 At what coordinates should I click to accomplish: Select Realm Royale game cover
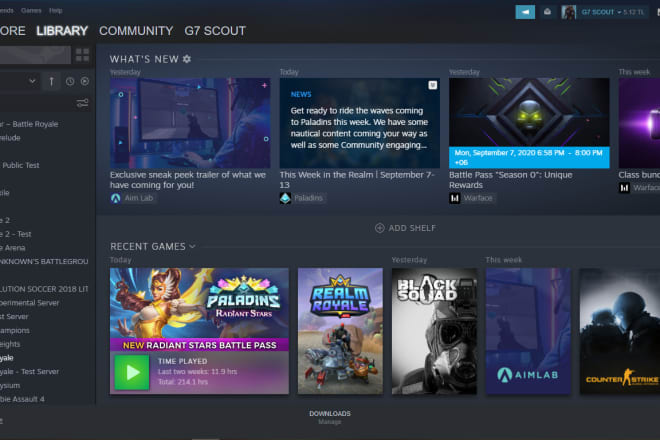[x=340, y=331]
